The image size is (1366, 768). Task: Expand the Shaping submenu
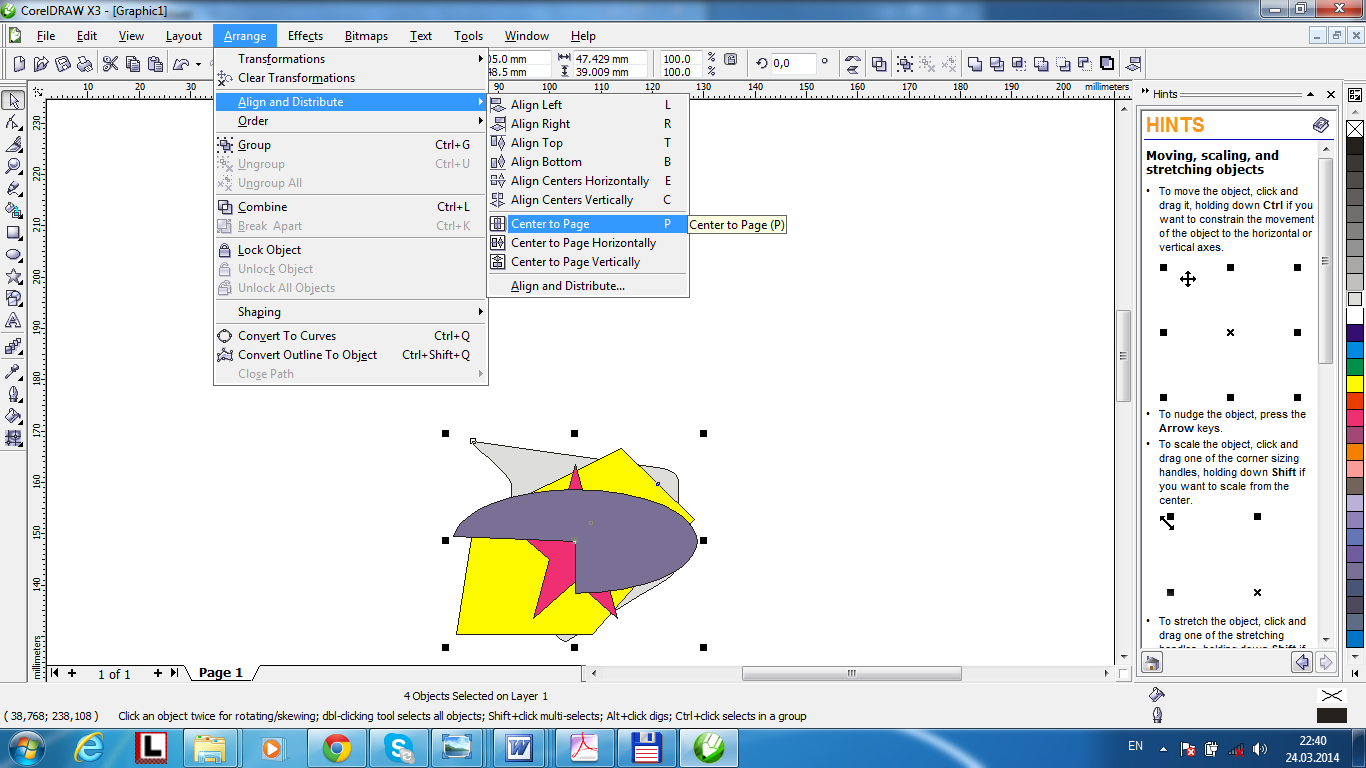(x=350, y=312)
